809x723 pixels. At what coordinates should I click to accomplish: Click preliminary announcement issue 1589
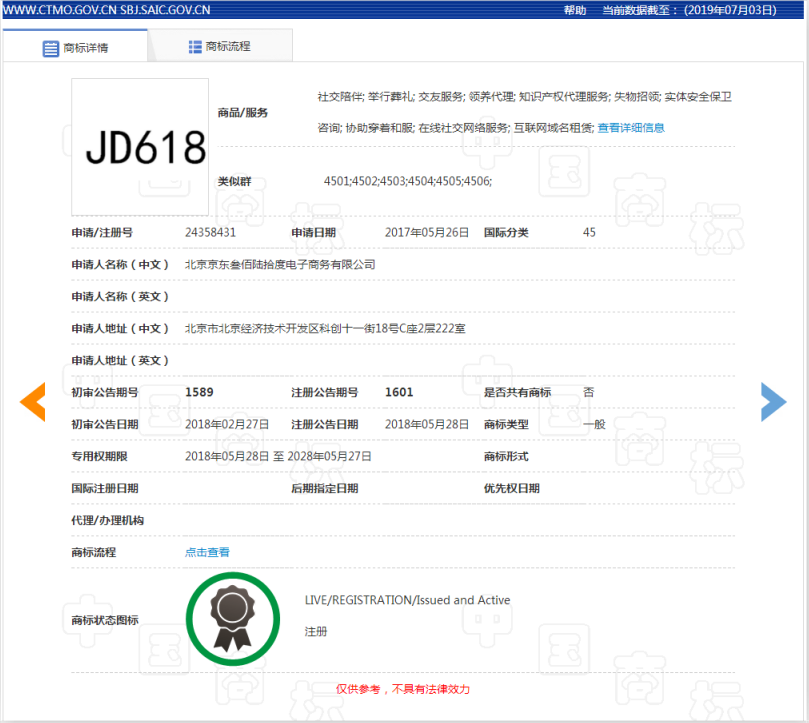point(199,393)
